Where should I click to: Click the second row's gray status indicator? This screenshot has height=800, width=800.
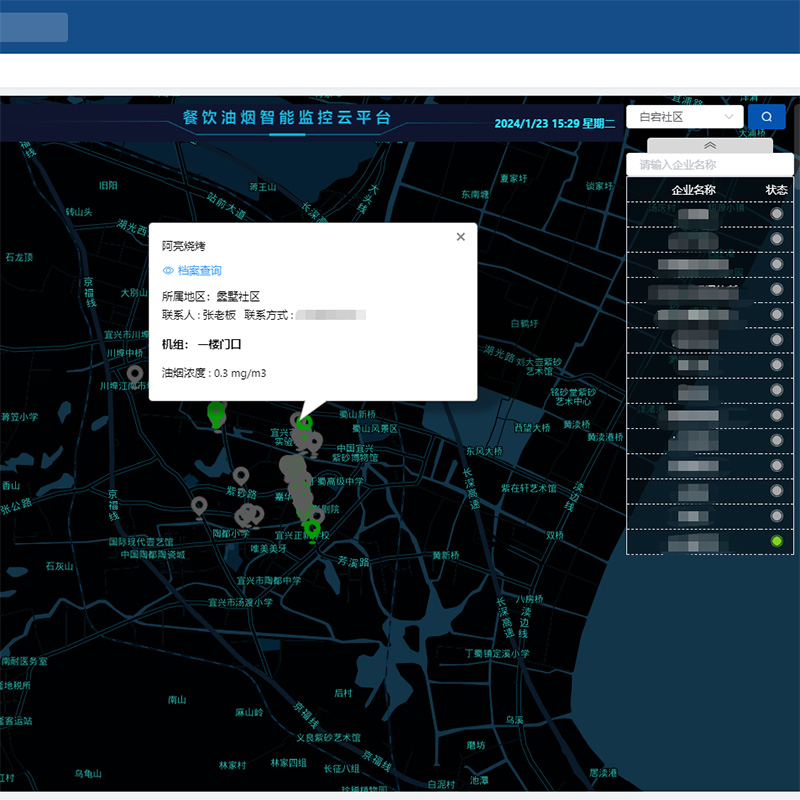coord(776,239)
